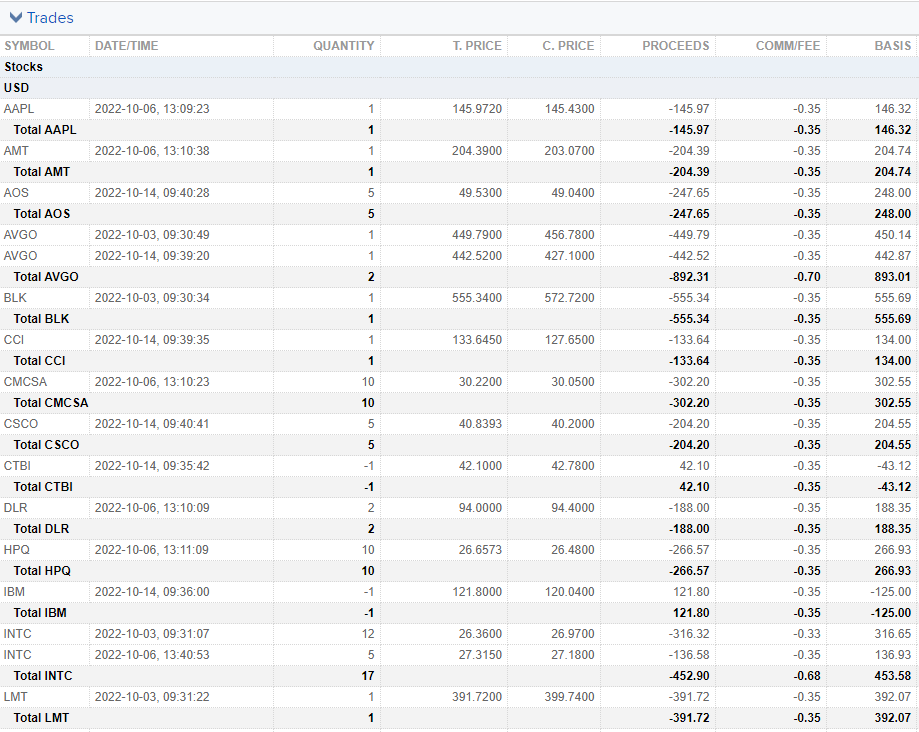Click the Total AVGO proceeds -892.31

tap(689, 277)
